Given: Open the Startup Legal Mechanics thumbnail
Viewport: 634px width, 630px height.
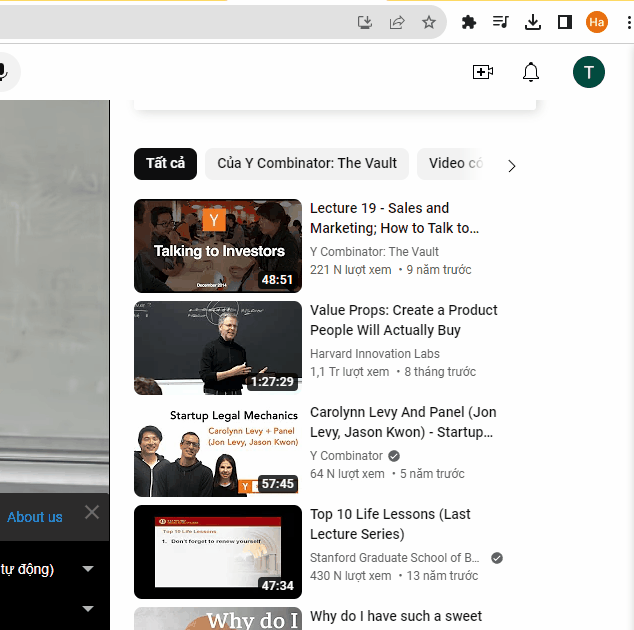Looking at the screenshot, I should [218, 450].
